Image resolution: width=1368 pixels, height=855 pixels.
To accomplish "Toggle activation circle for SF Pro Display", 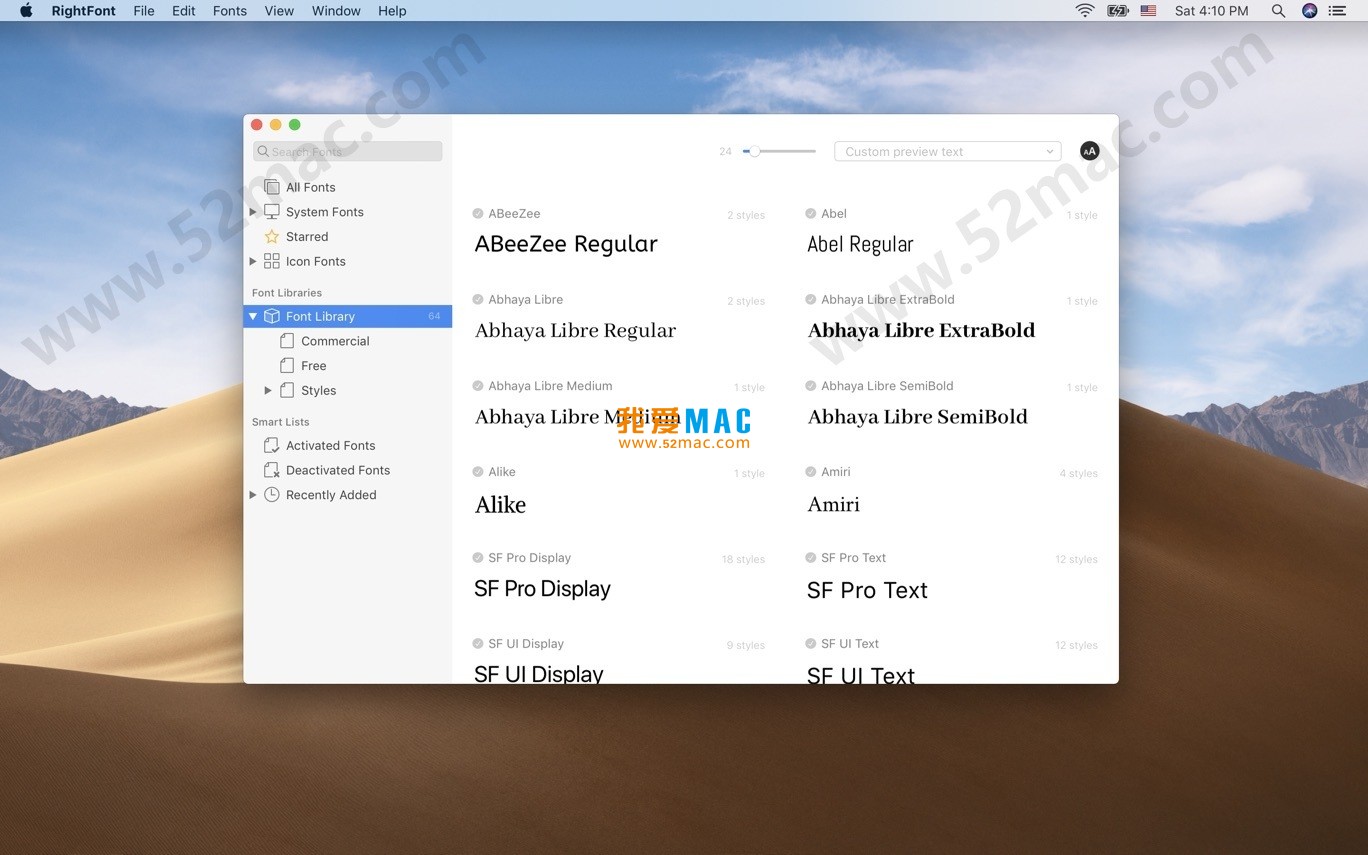I will tap(478, 557).
